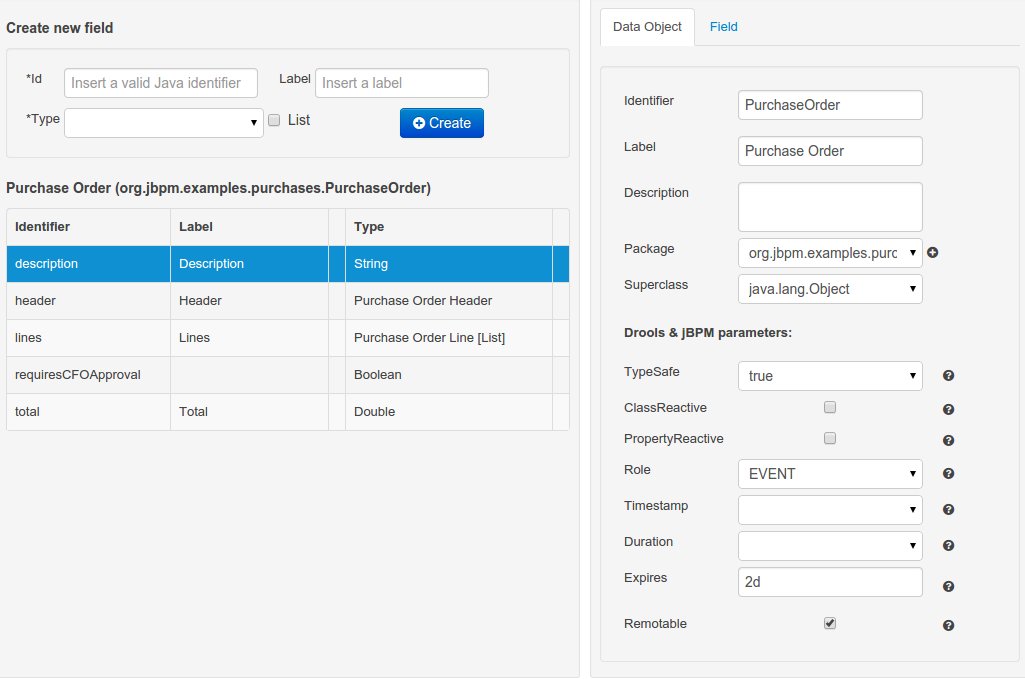The image size is (1025, 679).
Task: Click help icon beside Duration dropdown
Action: [x=948, y=546]
